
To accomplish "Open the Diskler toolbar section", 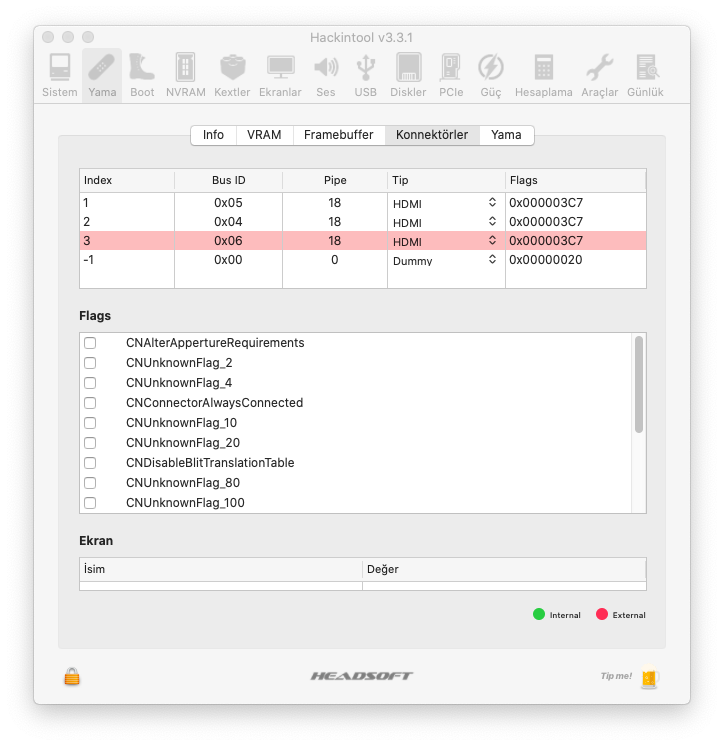I will [x=408, y=75].
